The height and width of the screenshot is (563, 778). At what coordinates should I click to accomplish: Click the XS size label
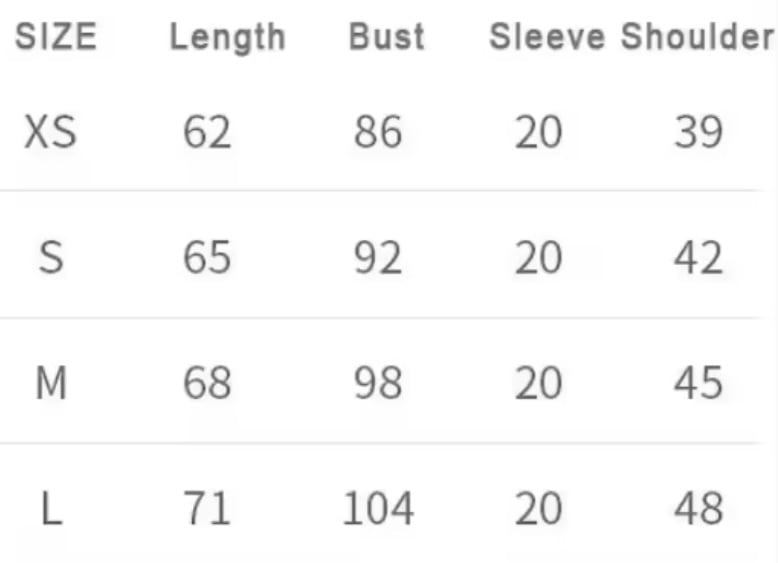point(50,132)
